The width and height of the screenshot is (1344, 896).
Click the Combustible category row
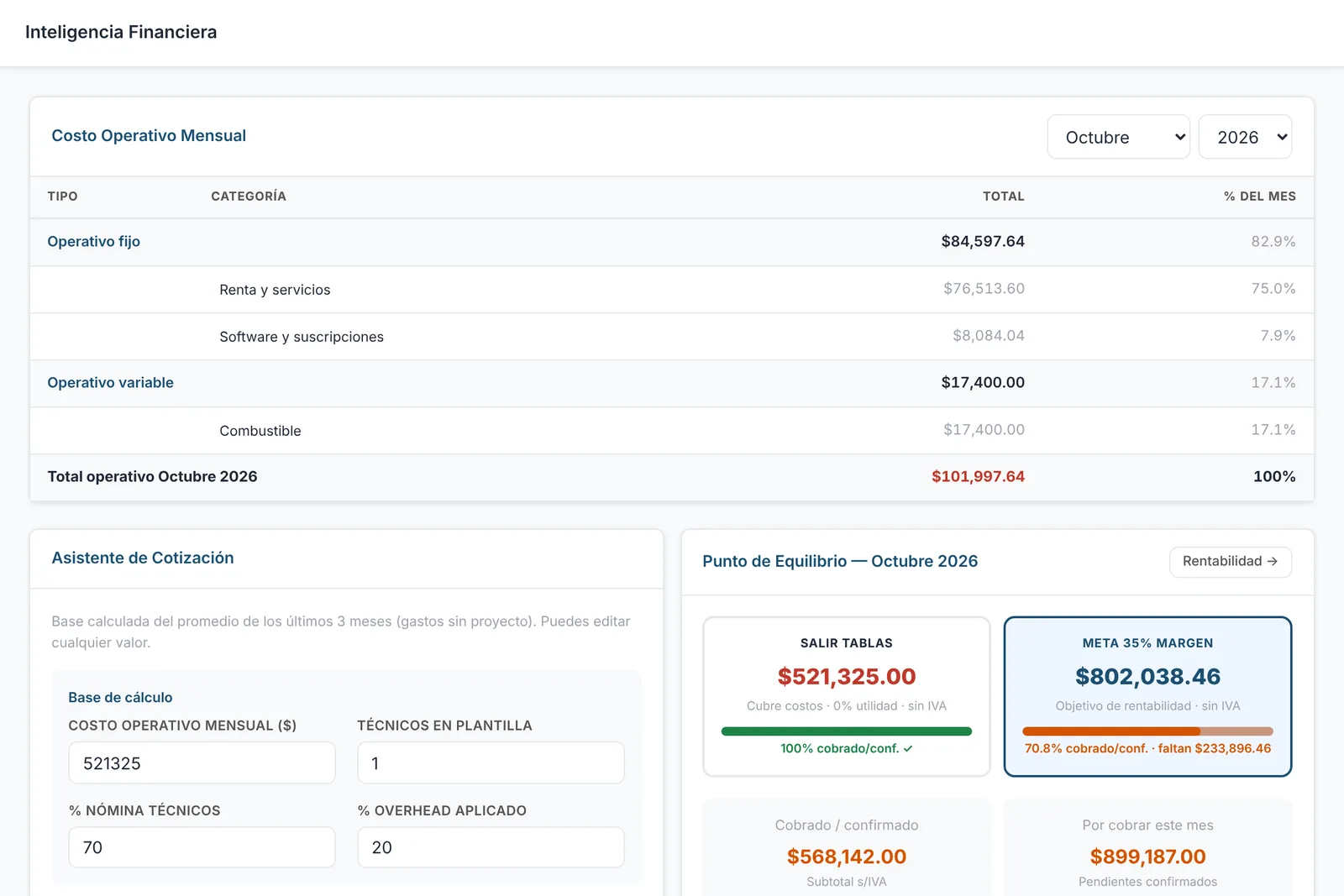(672, 431)
